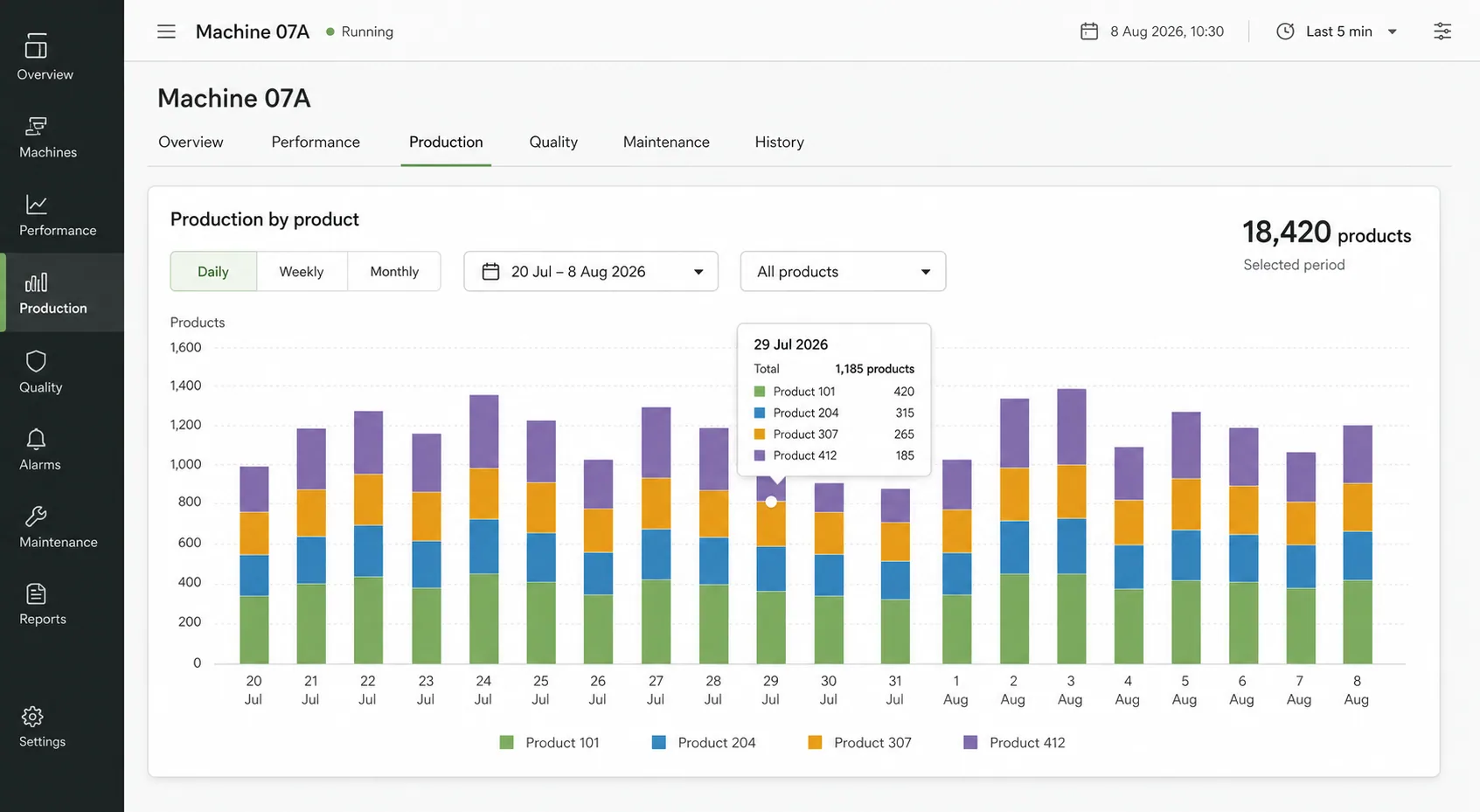Open the Maintenance wrench icon

click(36, 517)
